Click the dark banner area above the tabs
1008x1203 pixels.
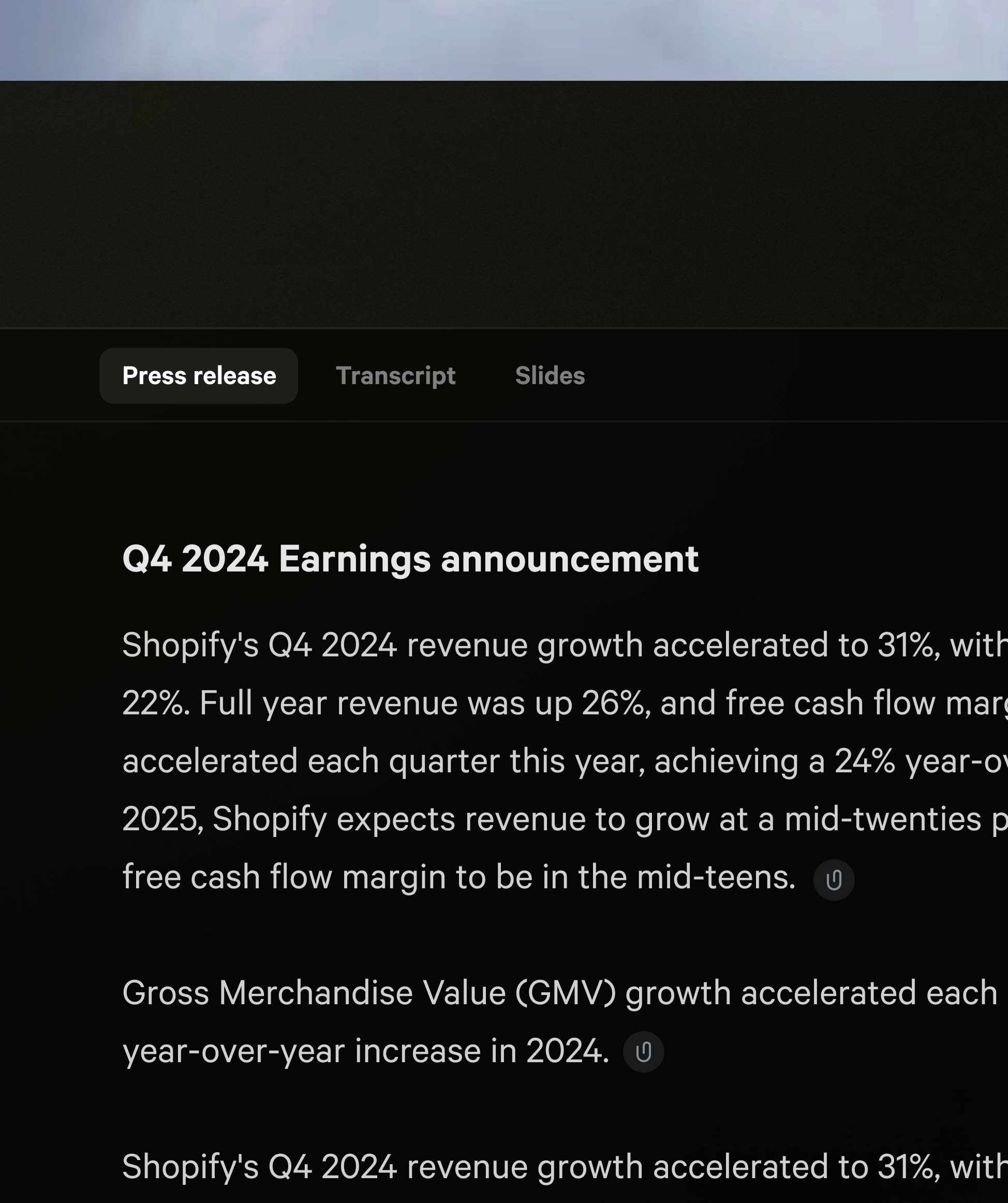(x=504, y=200)
